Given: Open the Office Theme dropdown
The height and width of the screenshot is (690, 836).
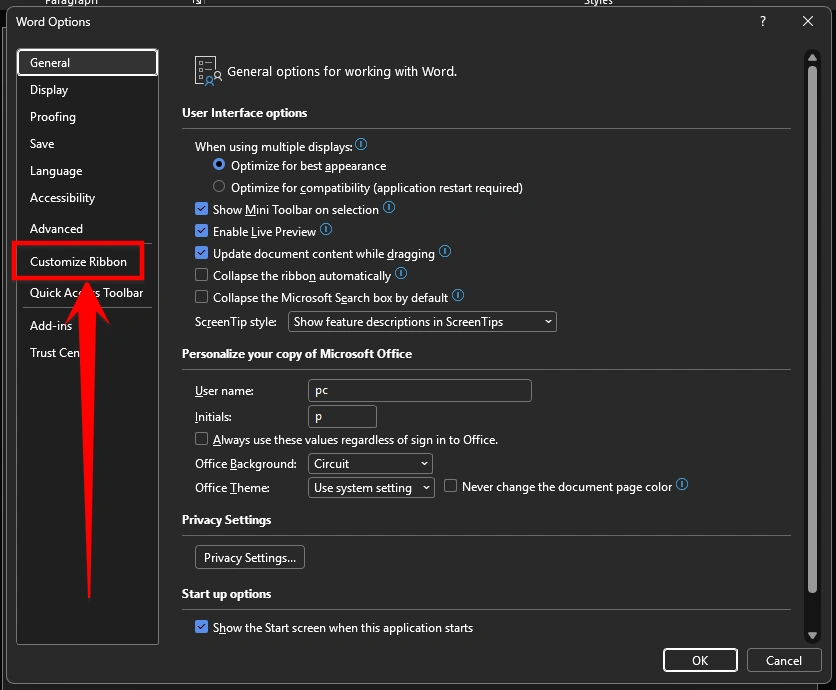Looking at the screenshot, I should point(371,487).
